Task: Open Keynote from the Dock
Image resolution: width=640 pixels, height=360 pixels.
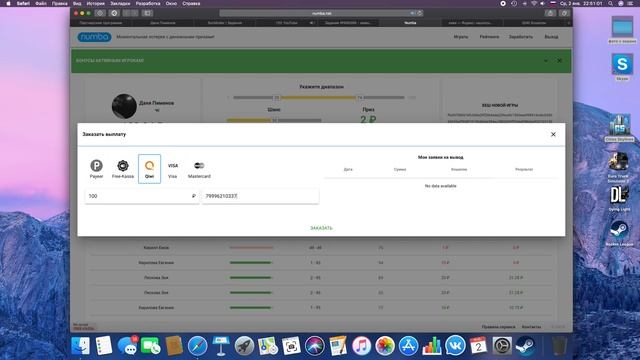Action: pyautogui.click(x=221, y=346)
